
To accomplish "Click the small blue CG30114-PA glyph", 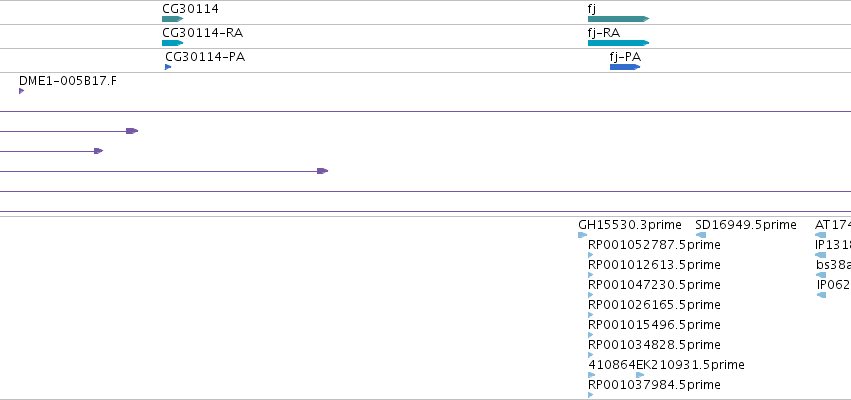I will [x=168, y=67].
